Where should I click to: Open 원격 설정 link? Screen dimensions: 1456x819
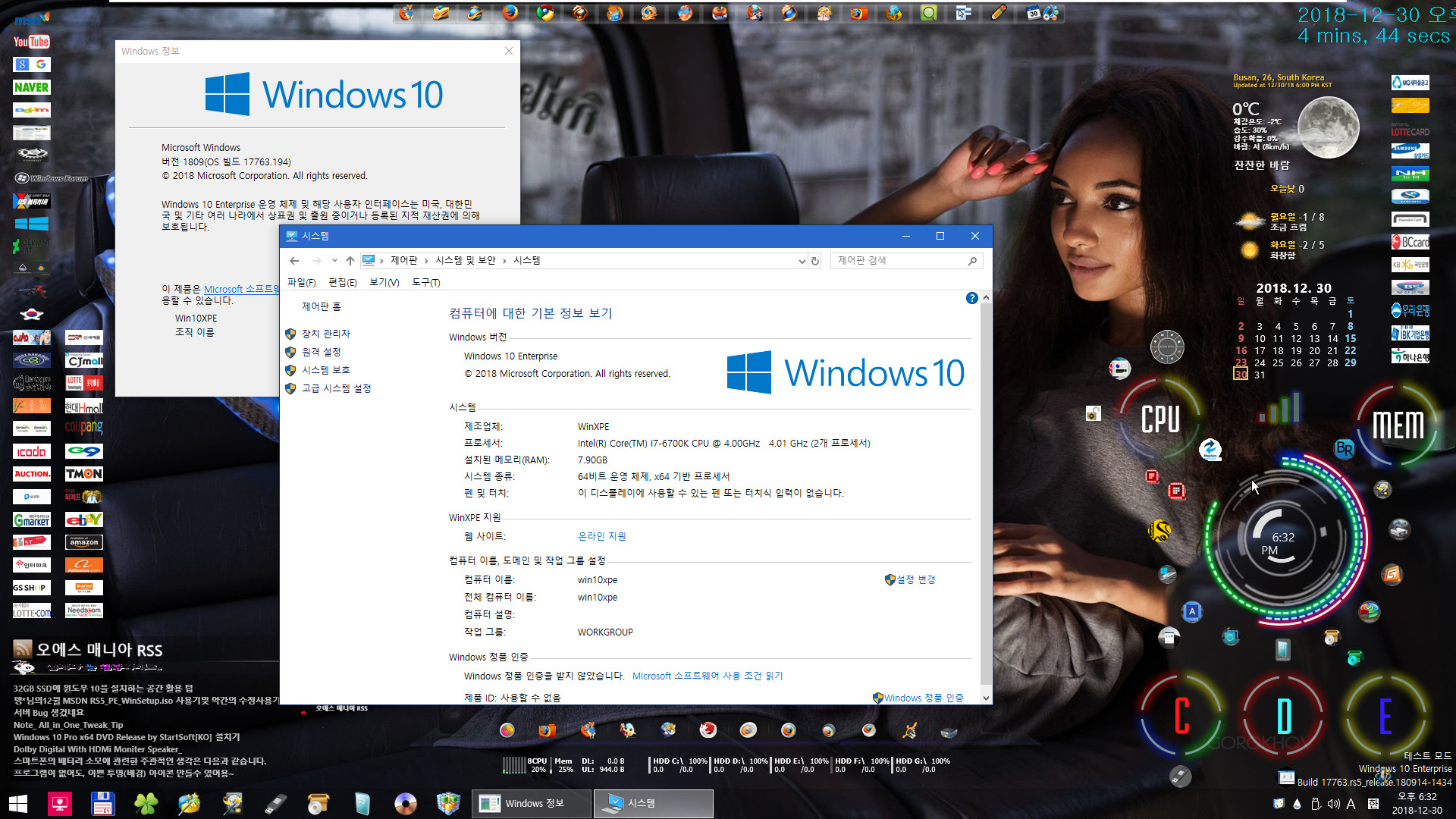(322, 352)
